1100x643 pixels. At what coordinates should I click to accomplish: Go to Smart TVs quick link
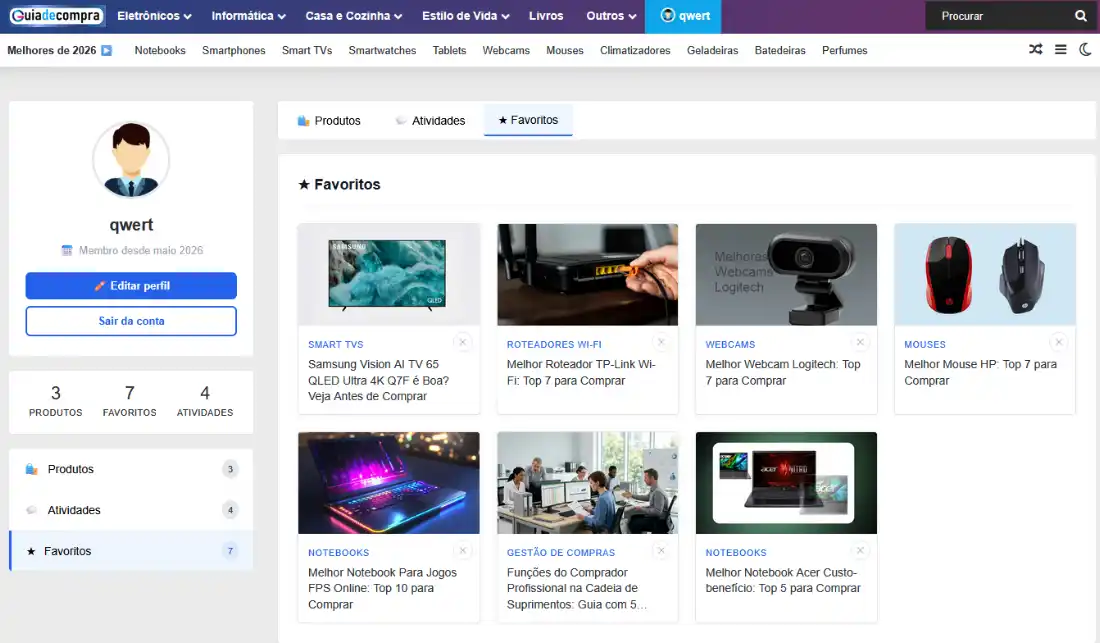click(x=307, y=50)
